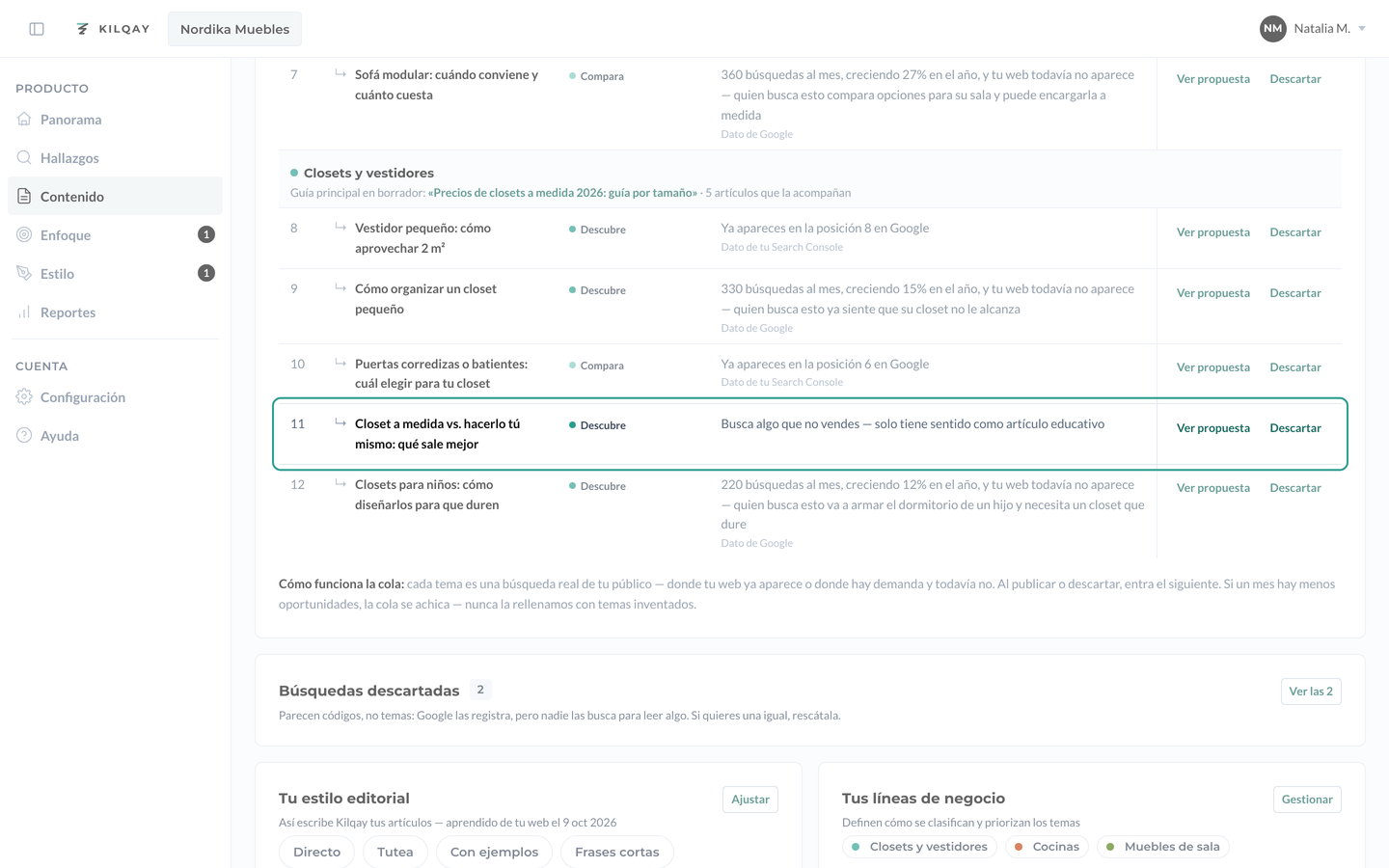Expand discarded searches with Ver las 2
The width and height of the screenshot is (1389, 868).
[1311, 692]
